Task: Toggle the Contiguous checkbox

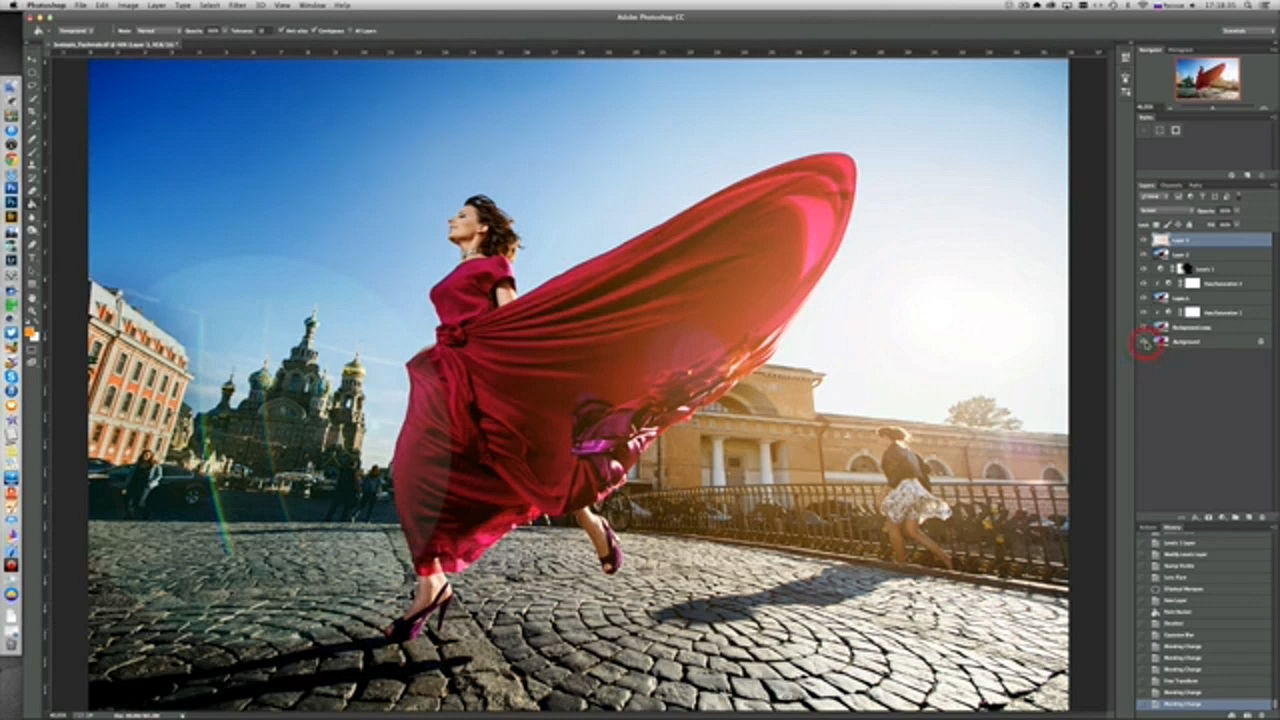Action: (x=316, y=31)
